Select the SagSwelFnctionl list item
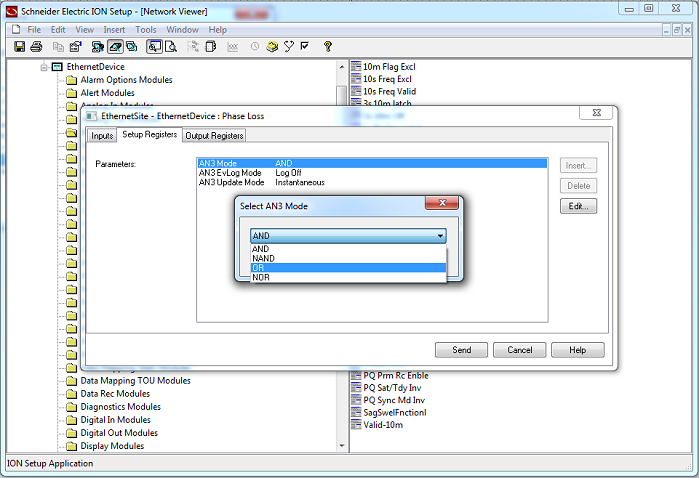Image resolution: width=699 pixels, height=478 pixels. point(395,412)
